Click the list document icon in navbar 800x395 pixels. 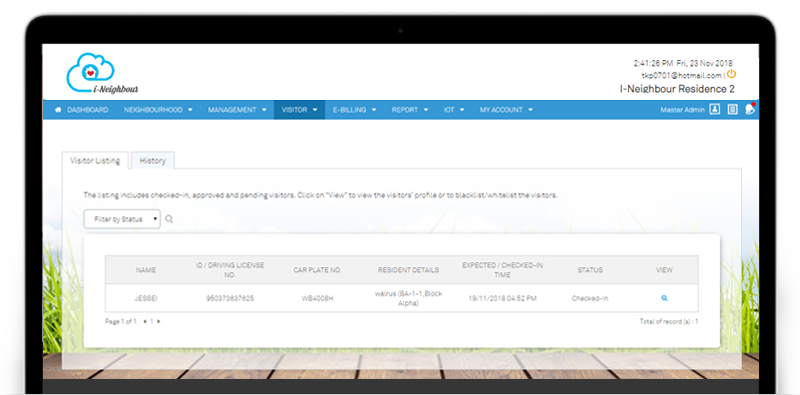point(733,109)
